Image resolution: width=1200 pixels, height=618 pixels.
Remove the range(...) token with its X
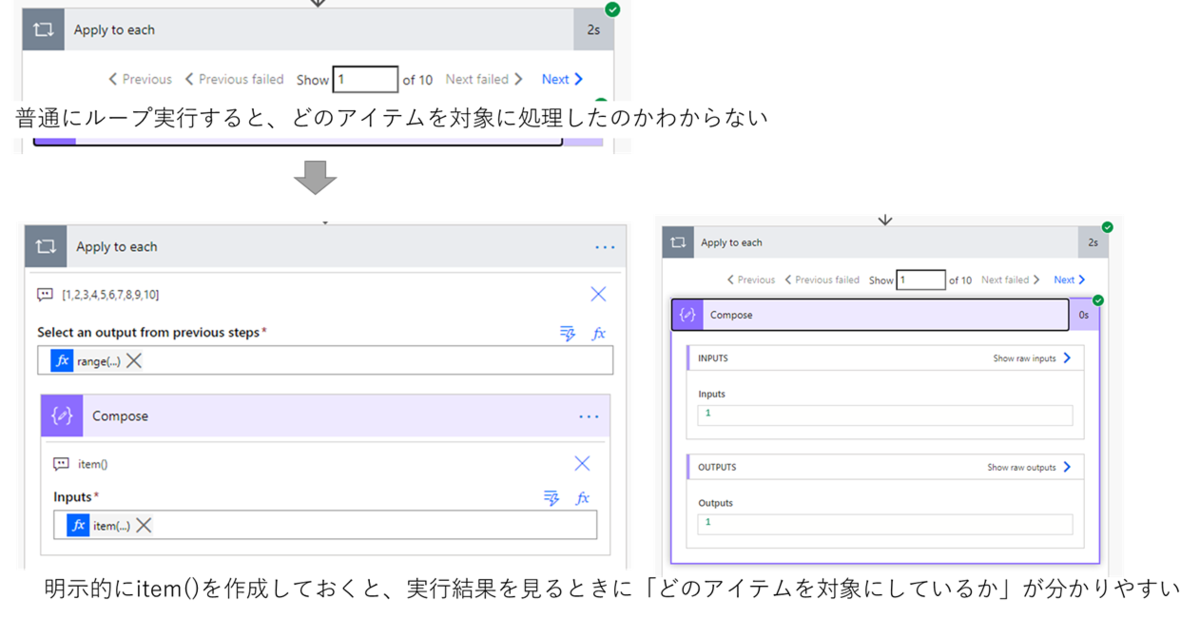coord(134,361)
